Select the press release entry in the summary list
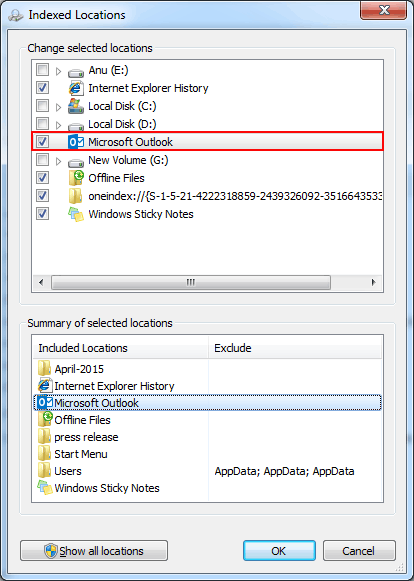The image size is (414, 581). 86,437
